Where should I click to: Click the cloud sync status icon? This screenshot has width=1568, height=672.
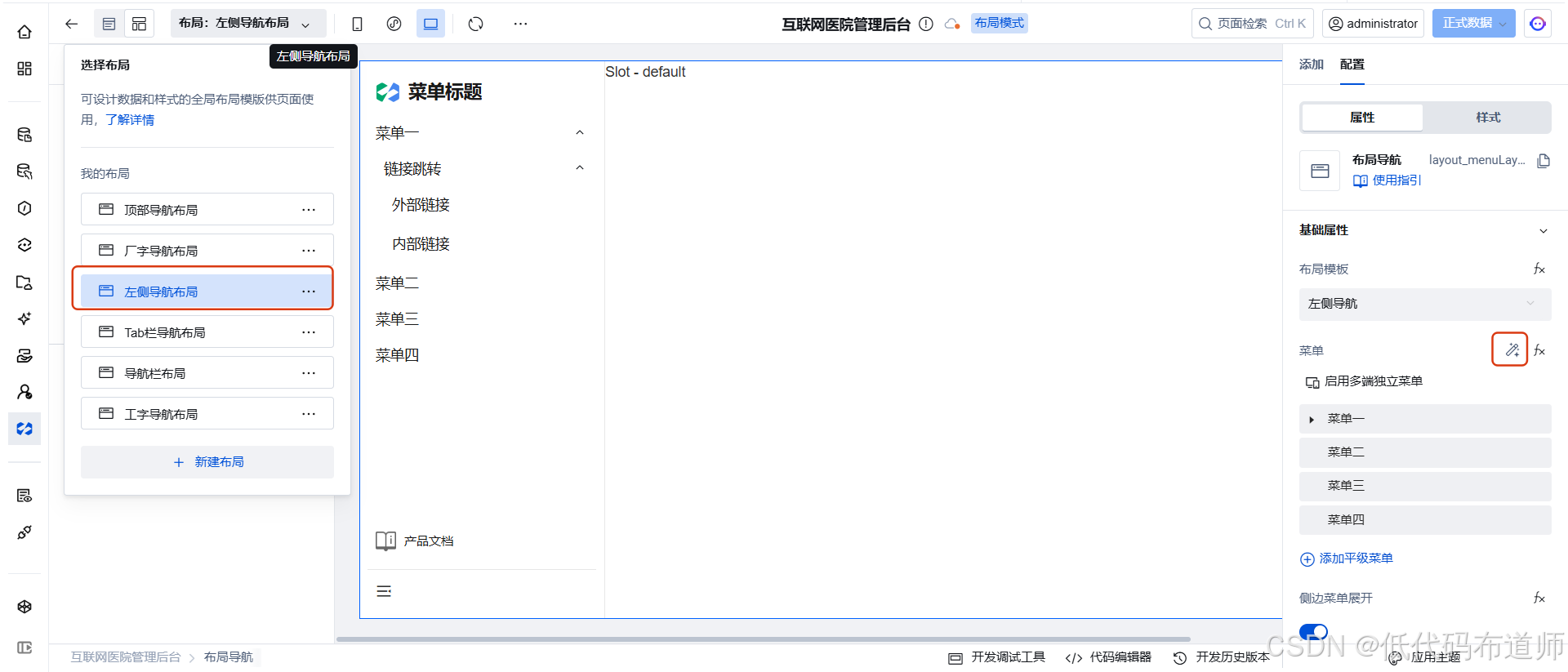pyautogui.click(x=952, y=24)
